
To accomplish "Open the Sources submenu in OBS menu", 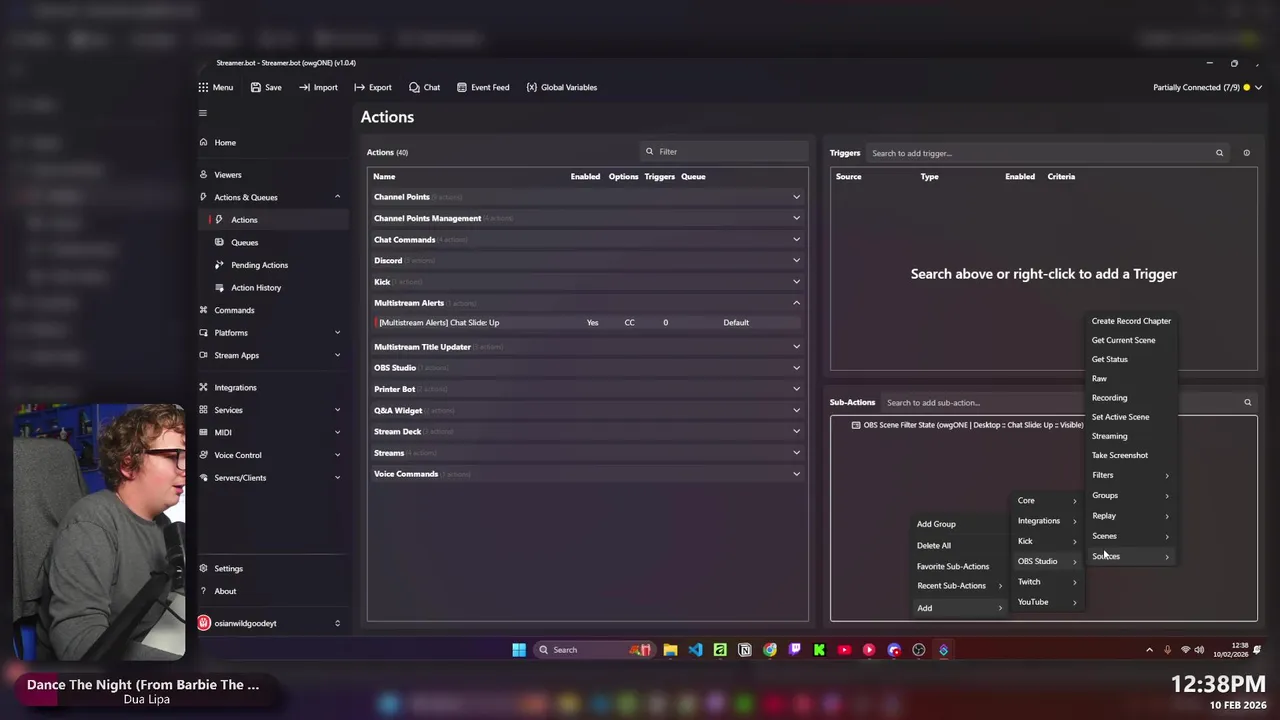I will 1130,556.
